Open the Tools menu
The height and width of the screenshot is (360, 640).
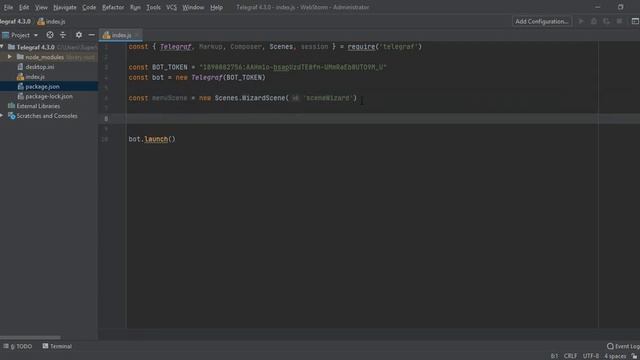click(x=153, y=7)
